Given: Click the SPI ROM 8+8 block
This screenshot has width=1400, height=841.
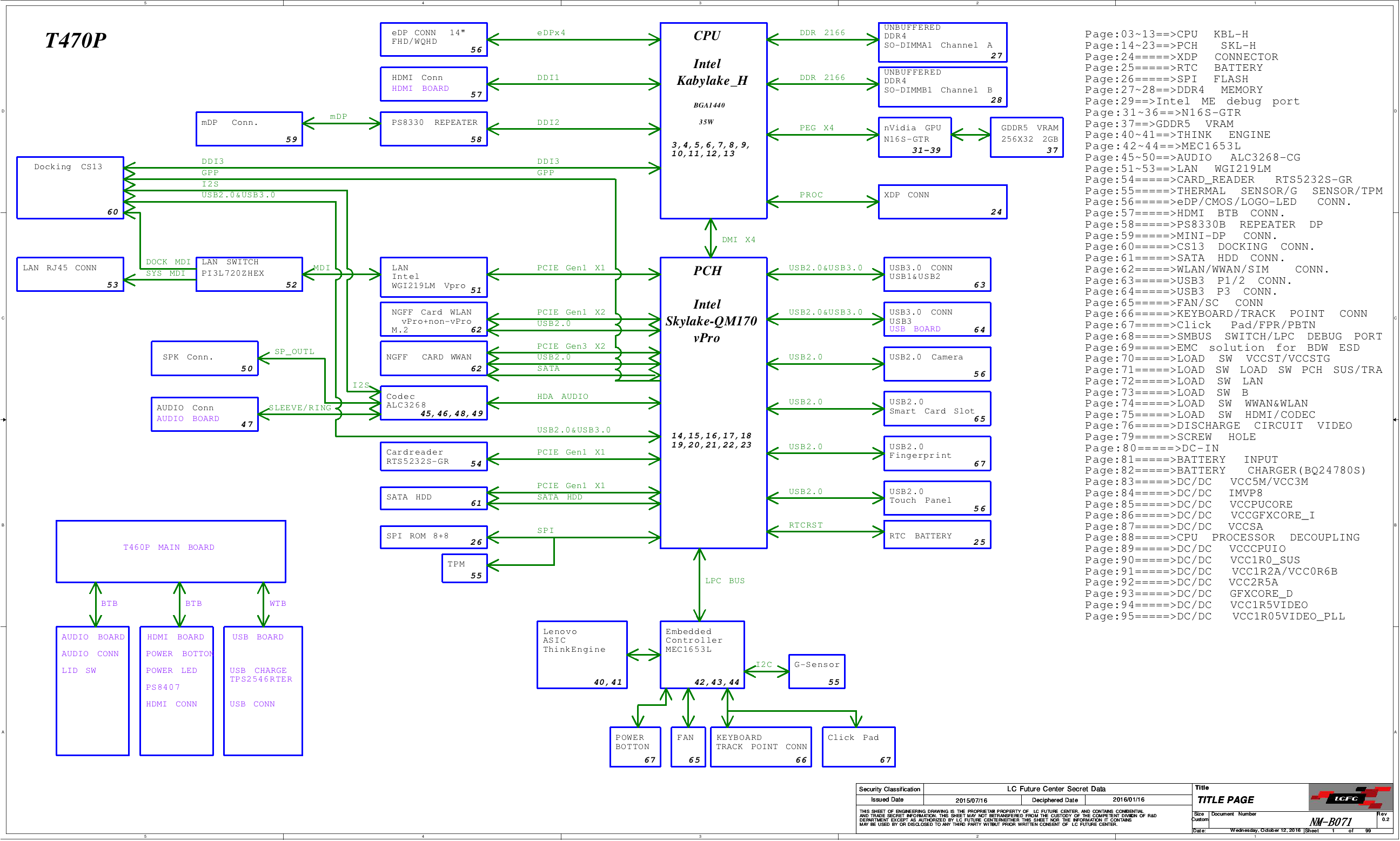Looking at the screenshot, I should 433,537.
